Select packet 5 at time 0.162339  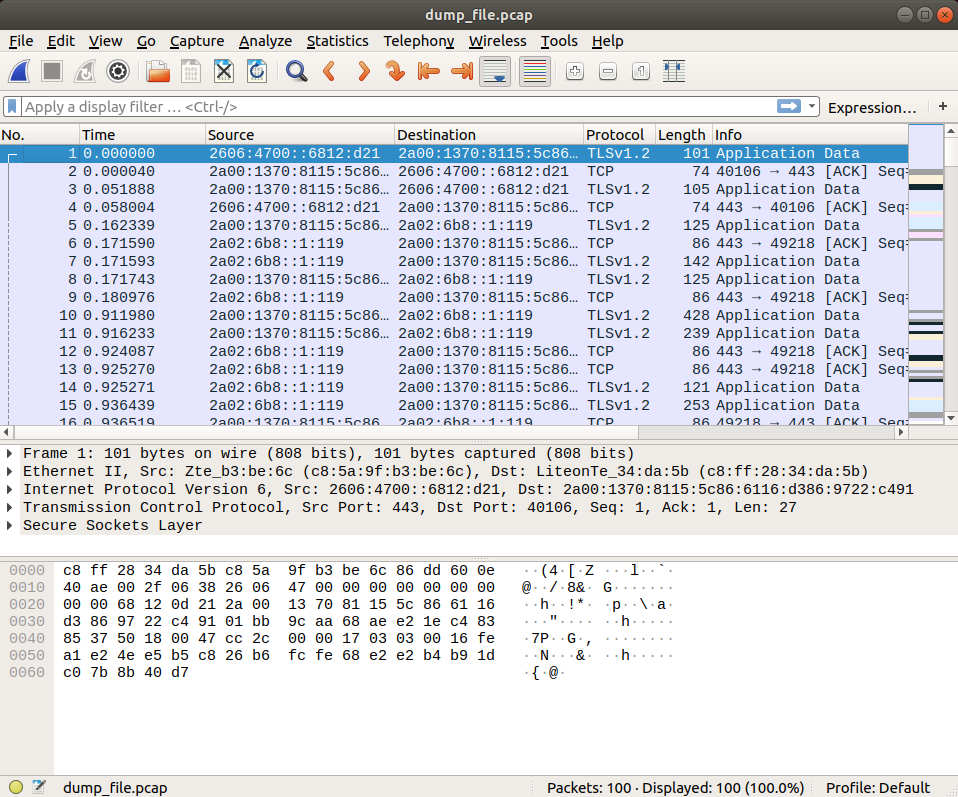[x=454, y=226]
